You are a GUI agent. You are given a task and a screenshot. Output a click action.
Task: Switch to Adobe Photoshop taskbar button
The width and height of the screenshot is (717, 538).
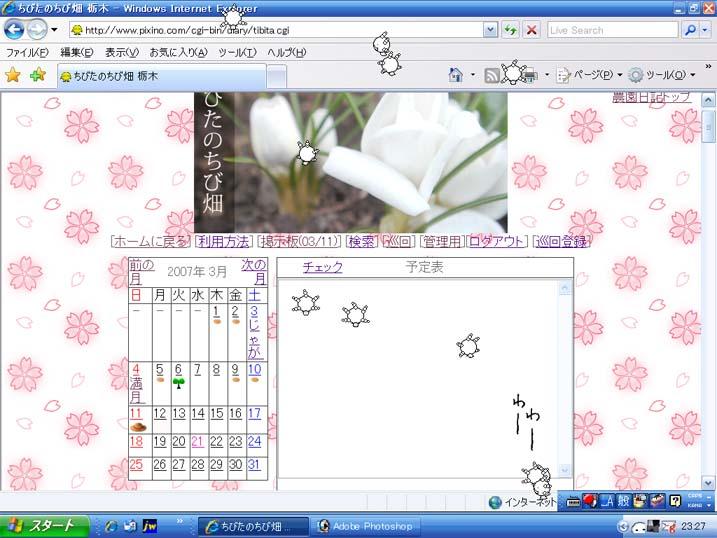point(366,527)
